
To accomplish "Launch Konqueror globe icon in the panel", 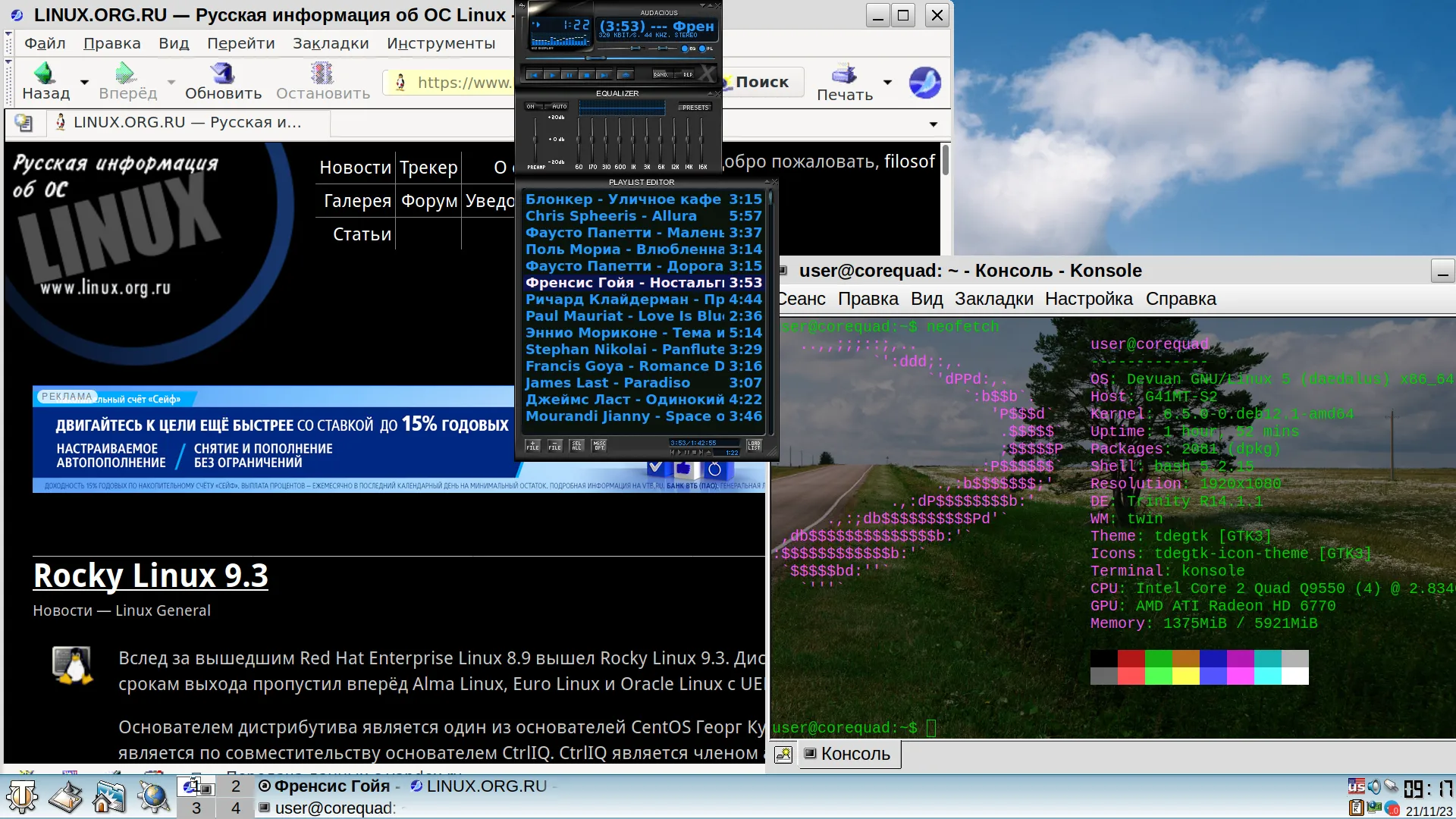I will [x=153, y=796].
